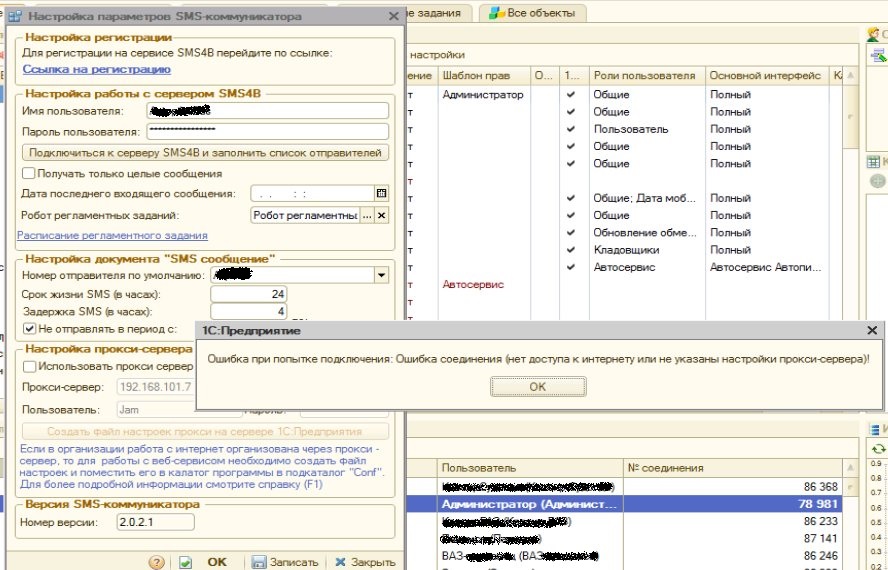Viewport: 888px width, 570px height.
Task: Uncheck Не отправлять в период с
Action: coord(29,329)
